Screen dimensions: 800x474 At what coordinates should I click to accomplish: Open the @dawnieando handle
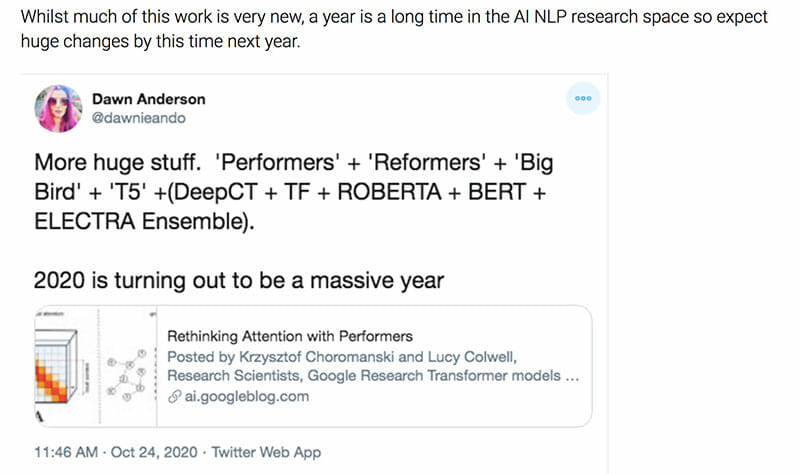[138, 118]
